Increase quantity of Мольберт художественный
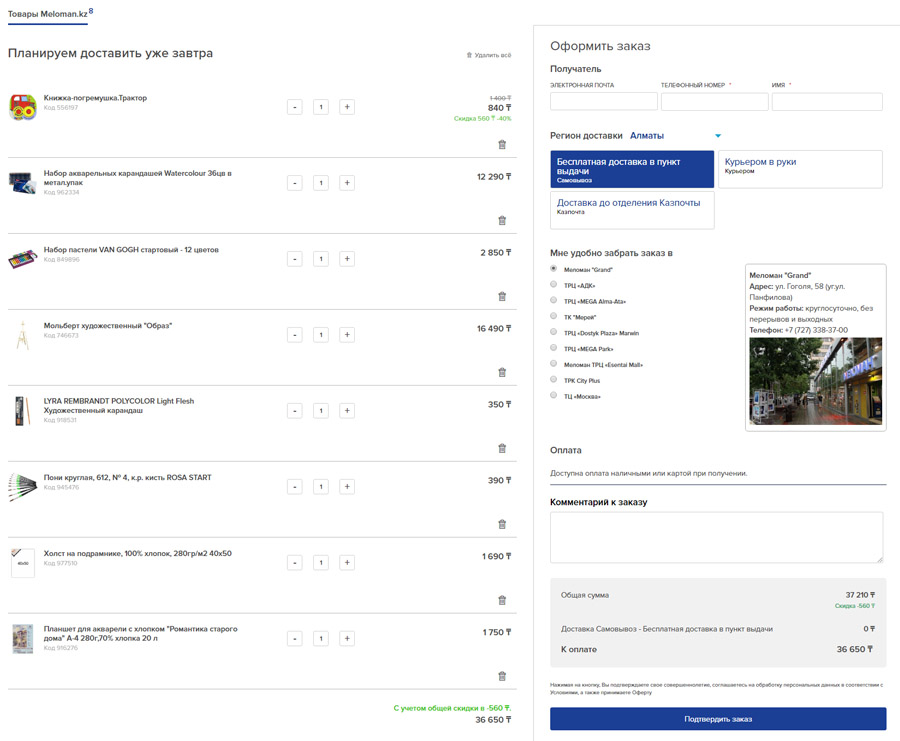900x741 pixels. [347, 335]
